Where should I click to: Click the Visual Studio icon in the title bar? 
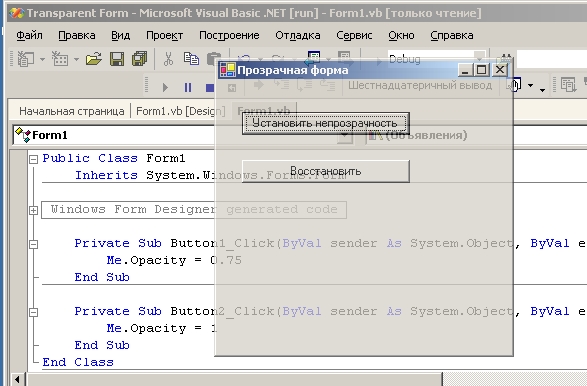tap(16, 13)
